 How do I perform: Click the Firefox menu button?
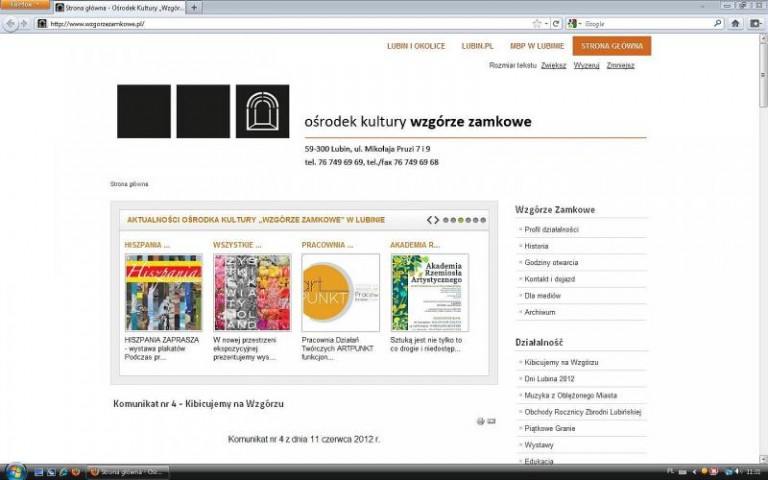tap(24, 4)
